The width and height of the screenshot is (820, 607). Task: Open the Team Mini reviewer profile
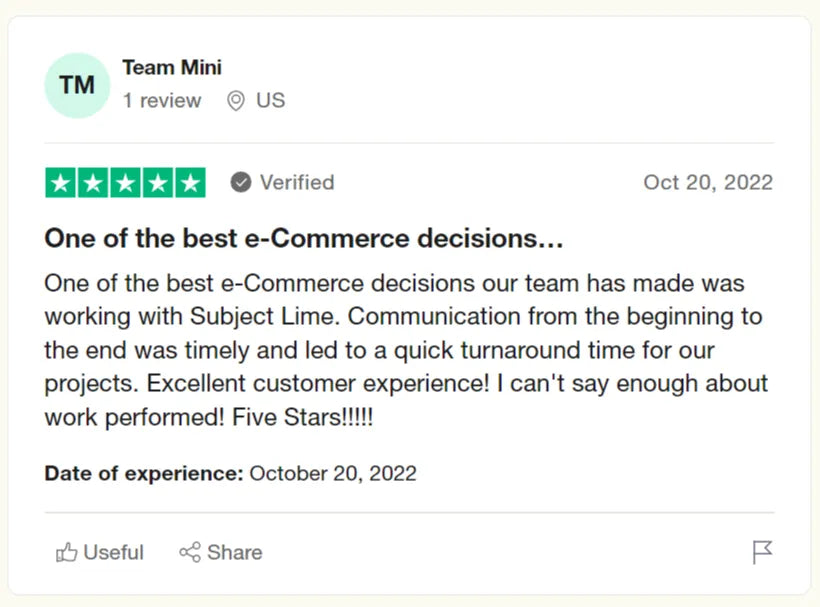click(x=171, y=68)
